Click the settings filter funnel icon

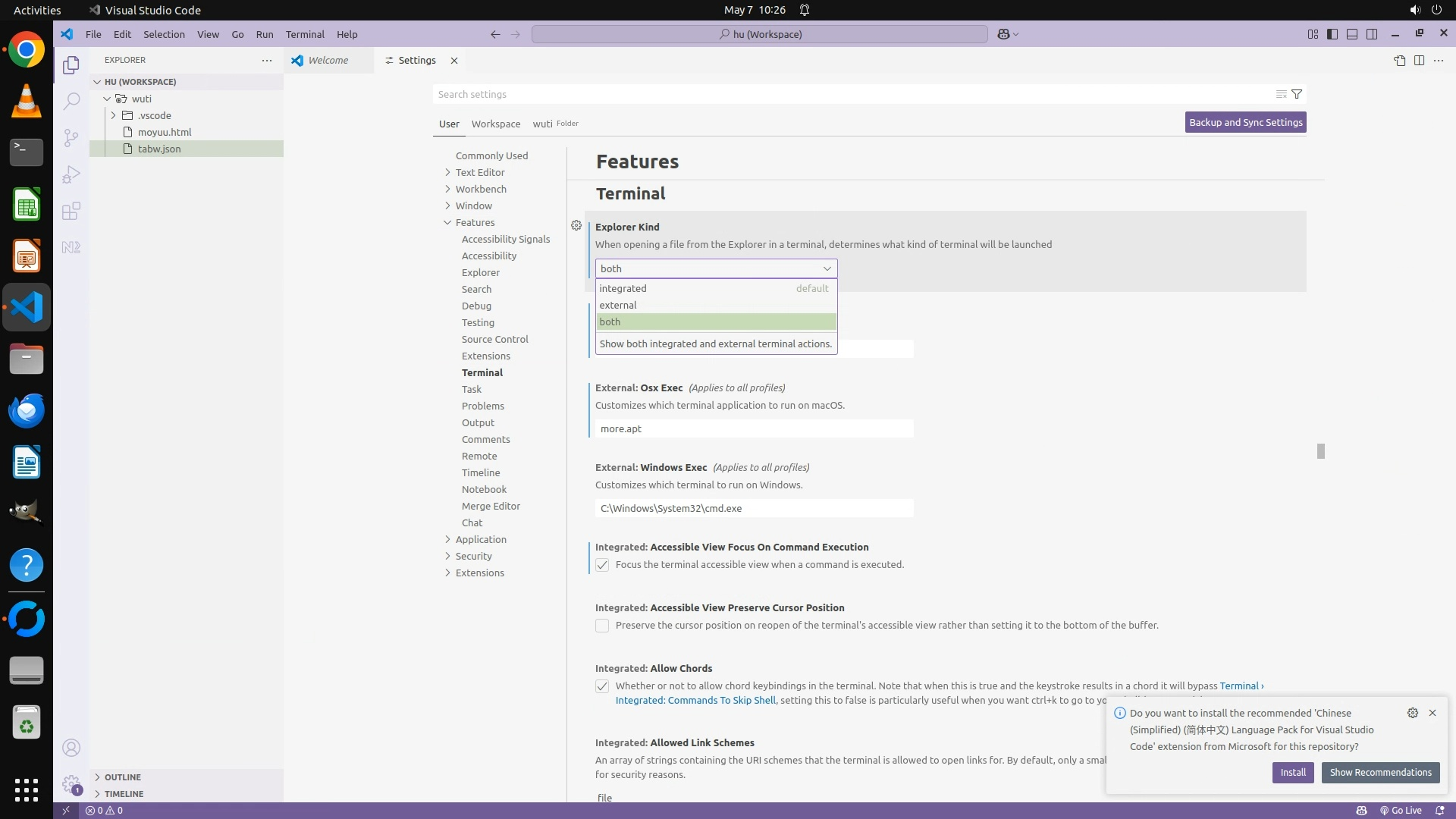(1297, 94)
